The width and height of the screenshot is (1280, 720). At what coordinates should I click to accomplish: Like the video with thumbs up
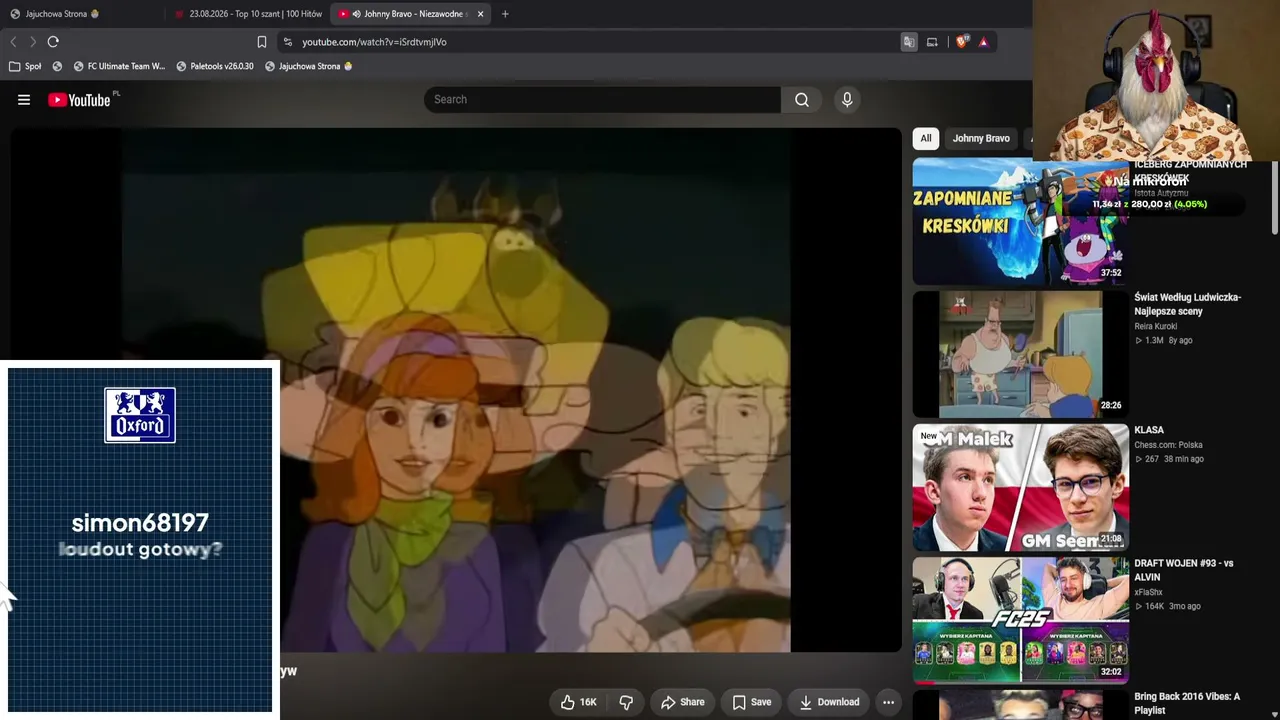[568, 702]
